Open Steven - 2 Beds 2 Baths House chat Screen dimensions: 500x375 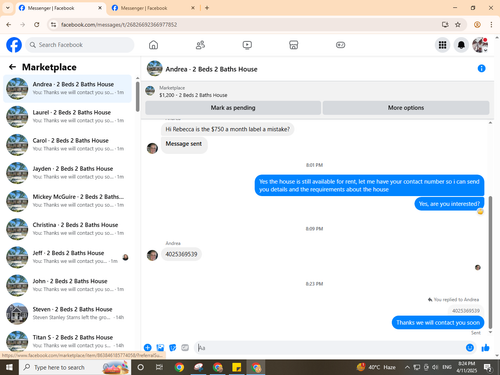click(68, 313)
